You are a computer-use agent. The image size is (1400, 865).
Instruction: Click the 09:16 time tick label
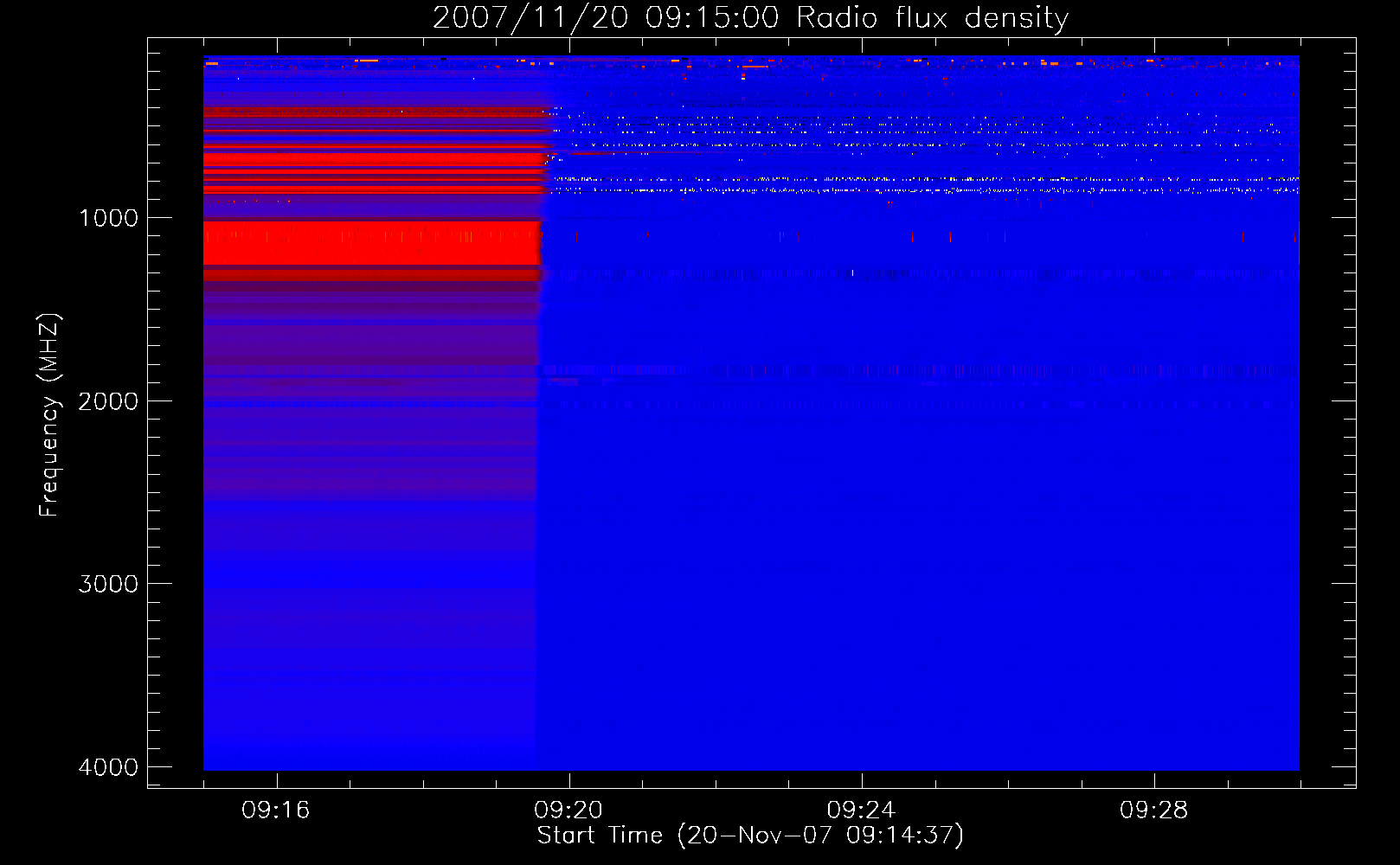tap(276, 811)
